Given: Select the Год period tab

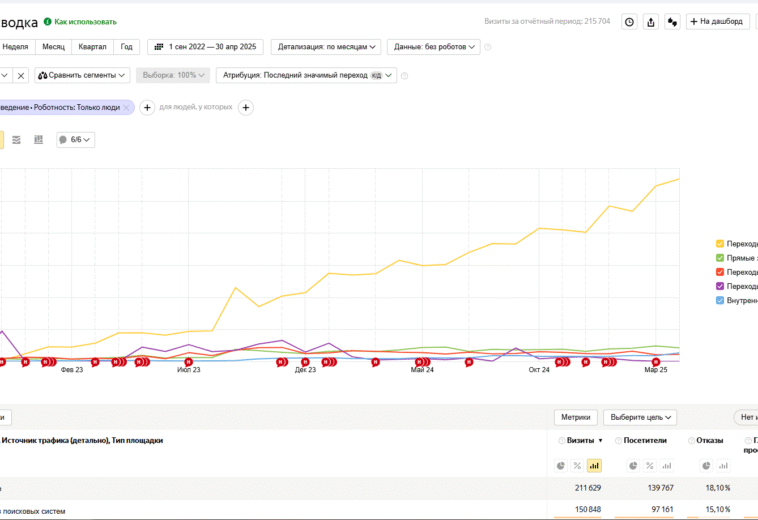Looking at the screenshot, I should 127,47.
